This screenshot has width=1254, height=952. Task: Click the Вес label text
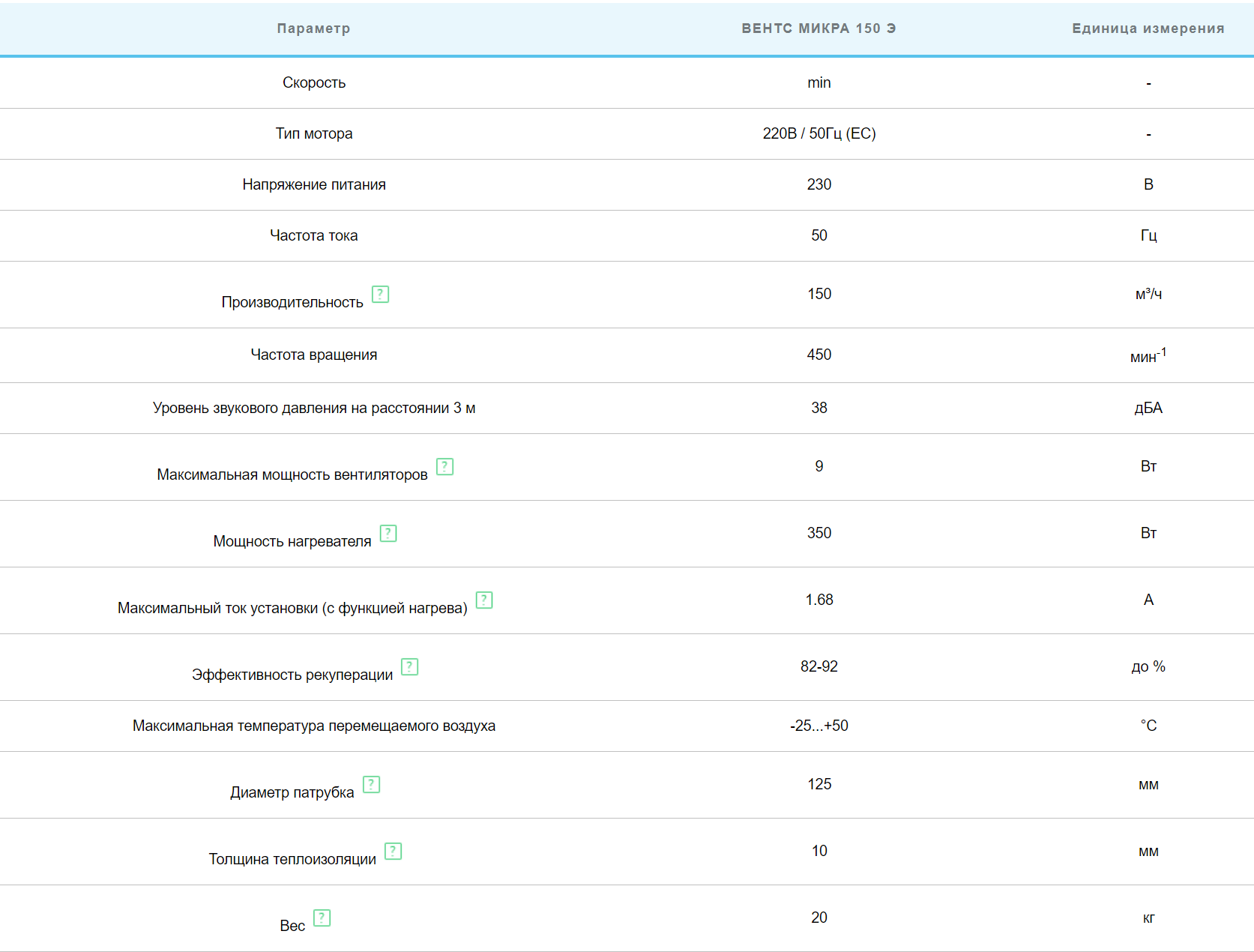coord(292,926)
